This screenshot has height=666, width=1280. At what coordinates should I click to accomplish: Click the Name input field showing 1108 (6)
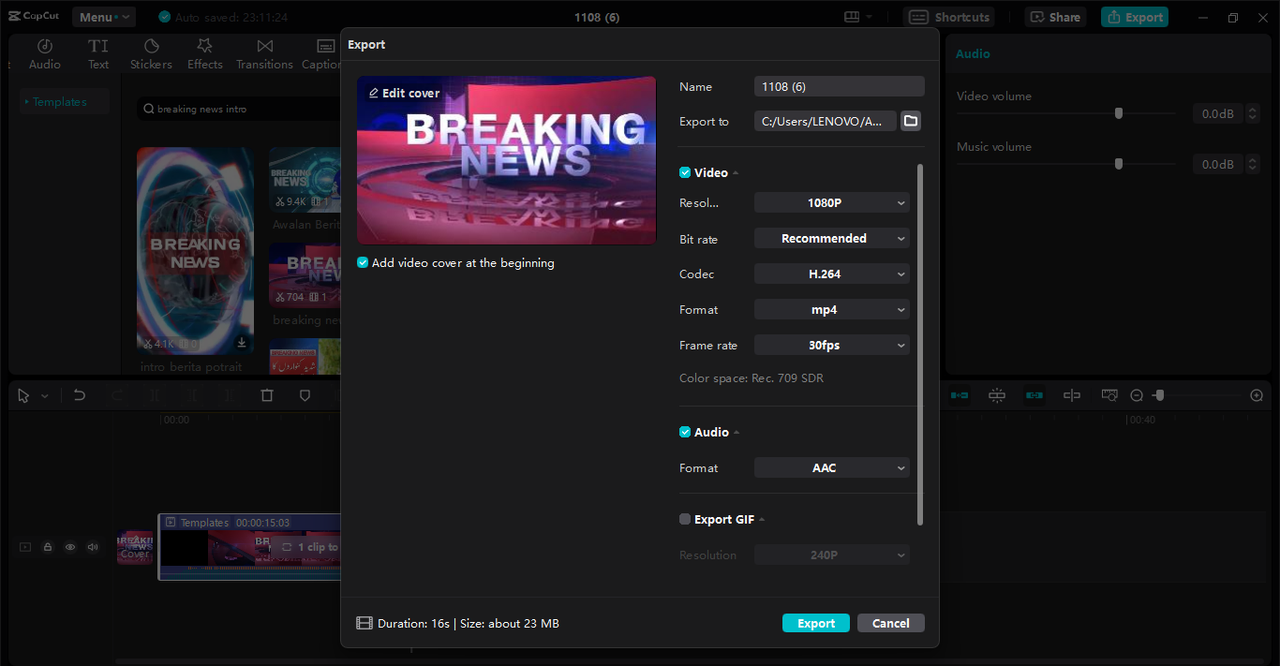click(839, 87)
